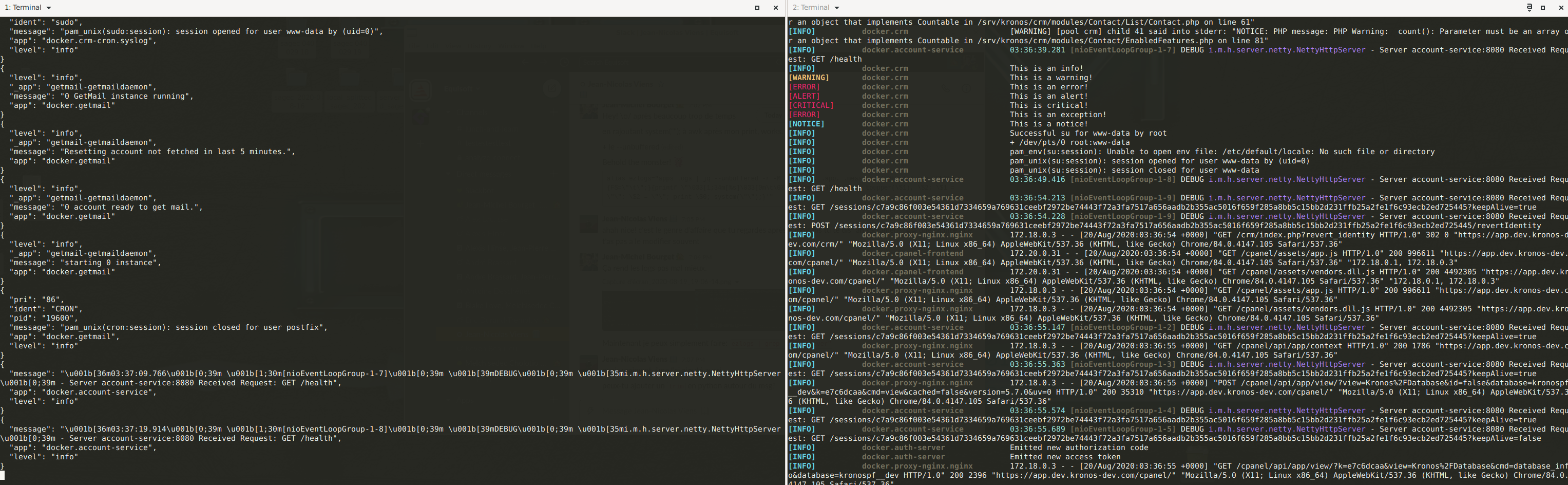Close terminal pane 2

coord(1561,8)
